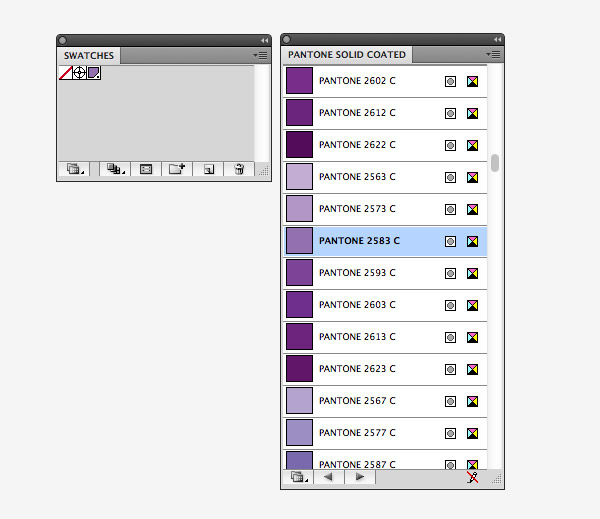
Task: Select the Registration swatch icon
Action: 79,73
